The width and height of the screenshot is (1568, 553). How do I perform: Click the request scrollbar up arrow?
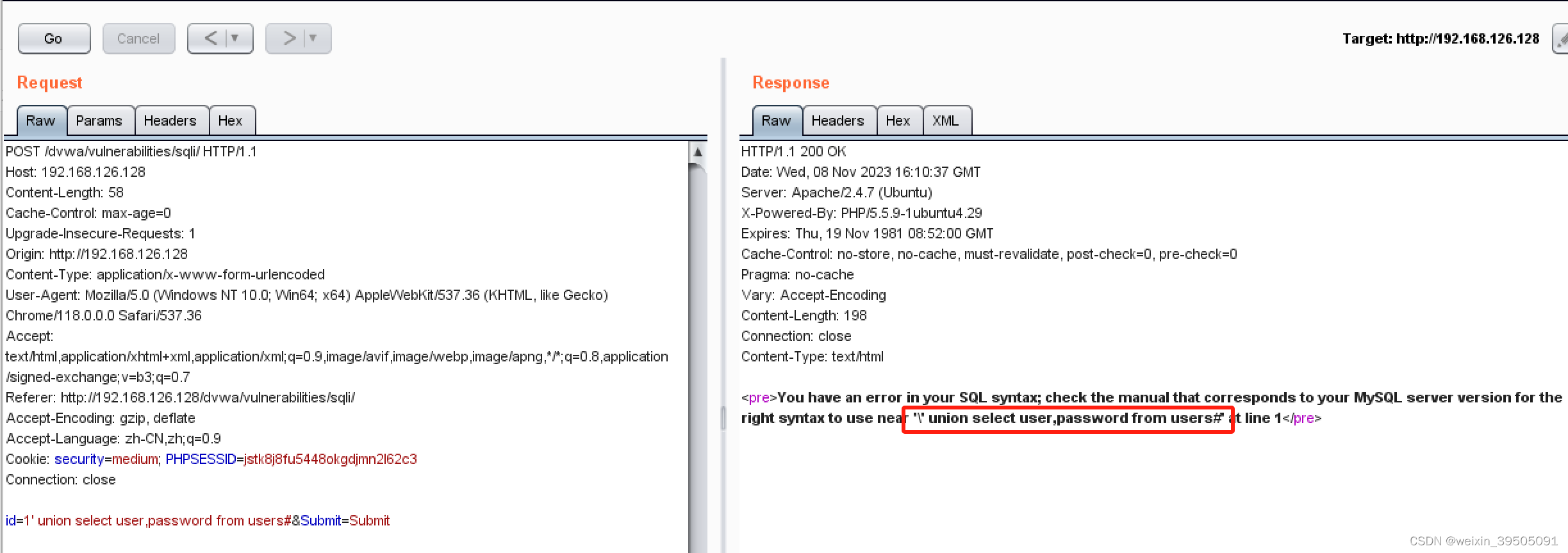[698, 153]
